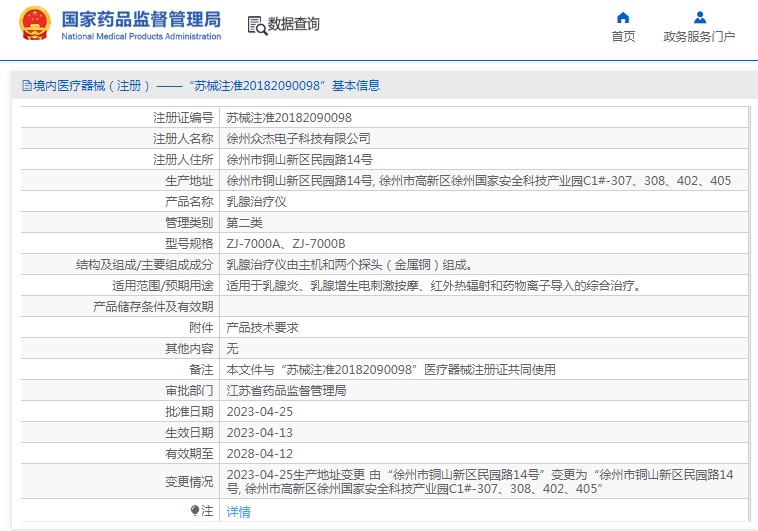Click the 国家药品监督管理局 site title
The height and width of the screenshot is (531, 758).
[x=141, y=19]
